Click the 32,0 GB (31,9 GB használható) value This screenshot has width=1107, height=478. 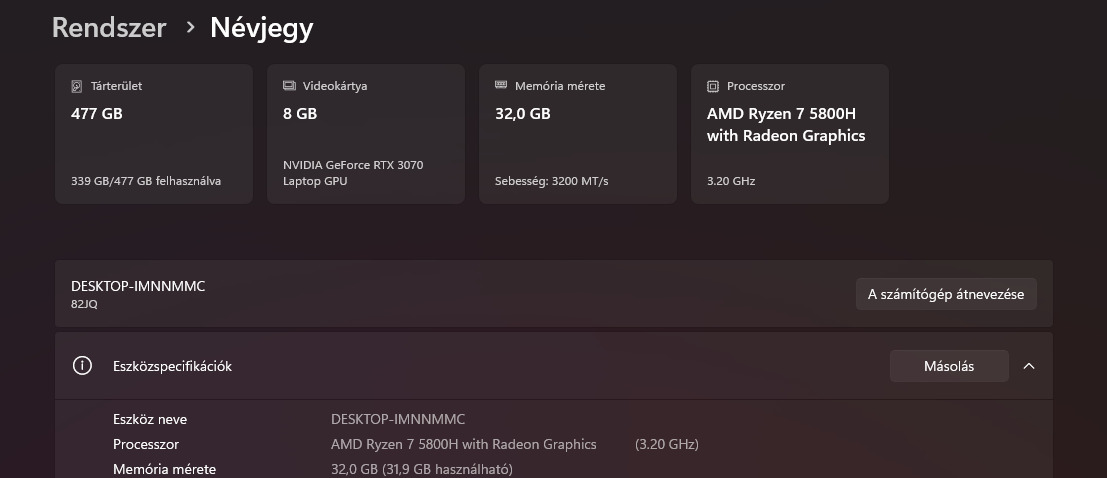[x=421, y=469]
